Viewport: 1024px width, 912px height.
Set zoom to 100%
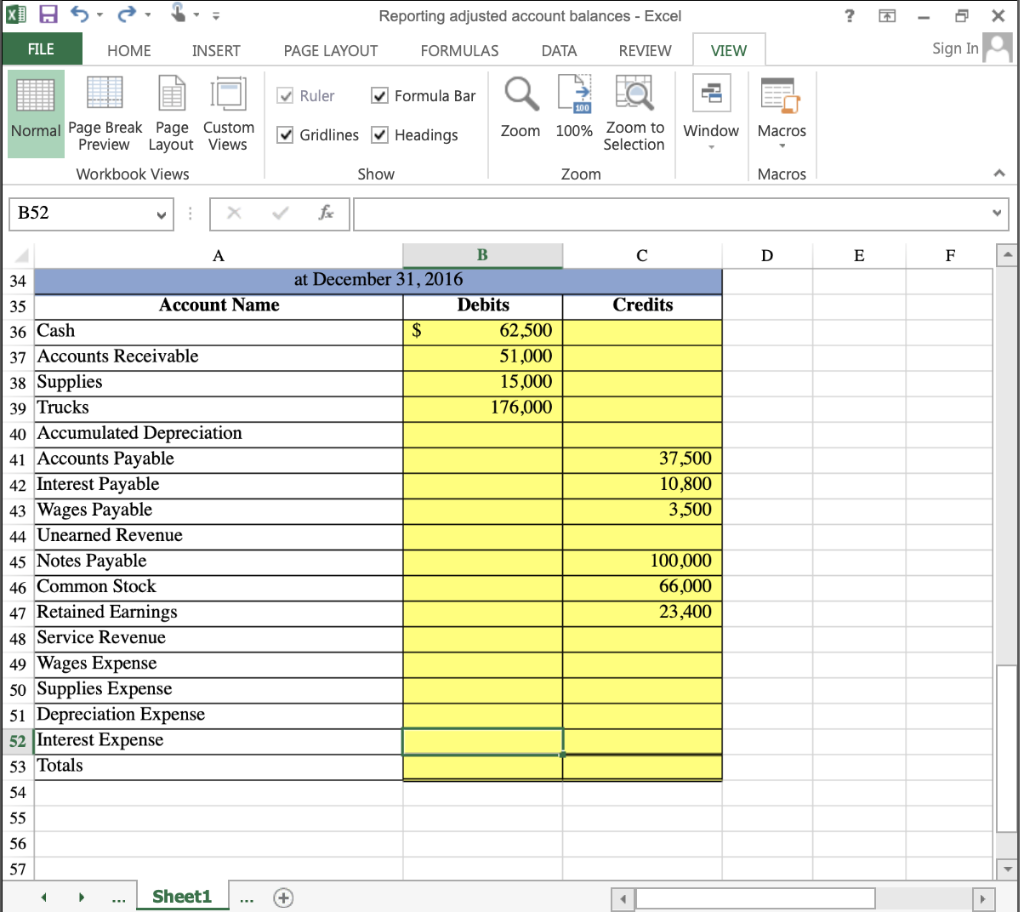tap(574, 112)
